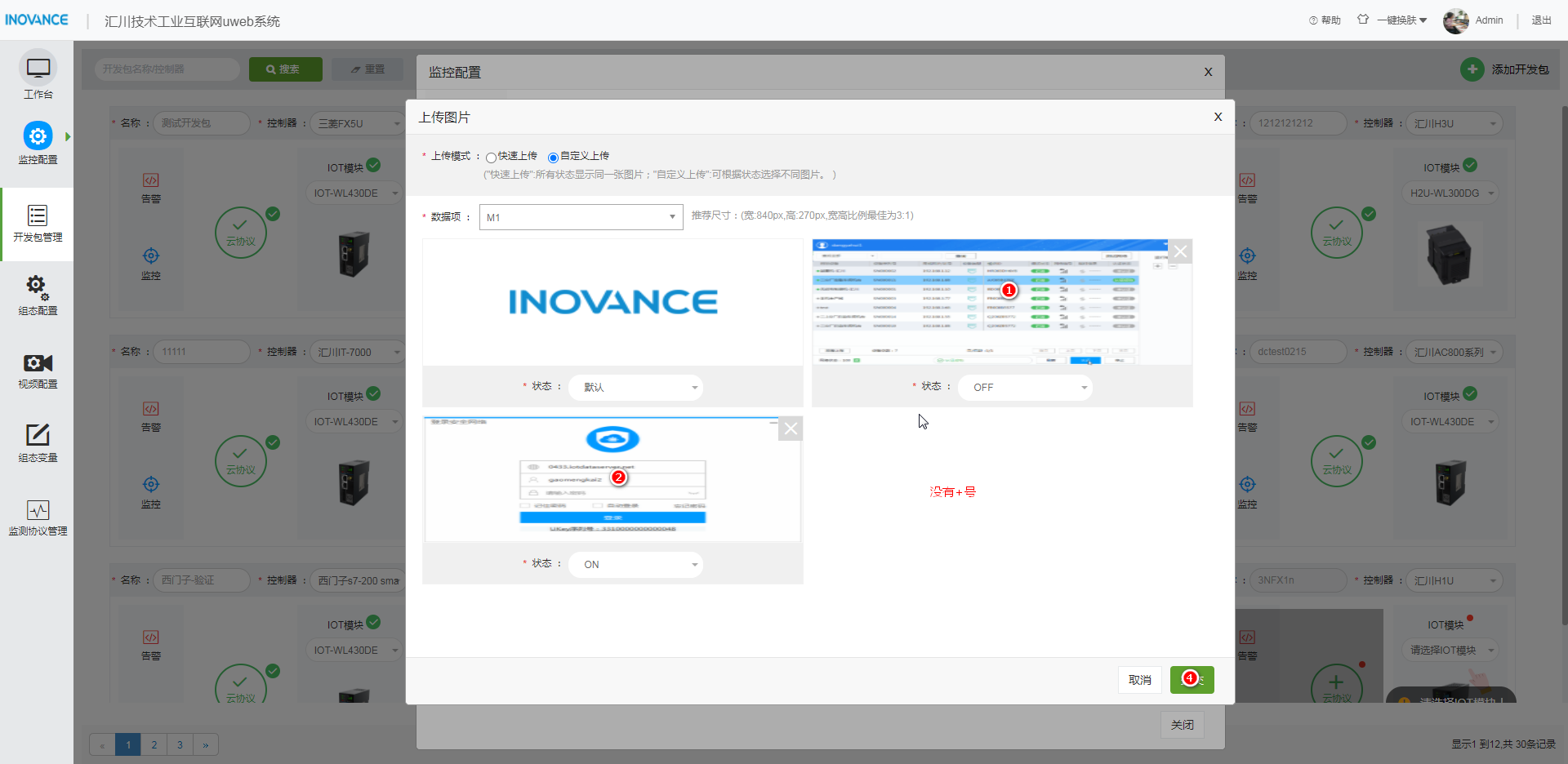This screenshot has height=764, width=1568.
Task: Open 监控配置 in the sidebar
Action: [x=38, y=143]
